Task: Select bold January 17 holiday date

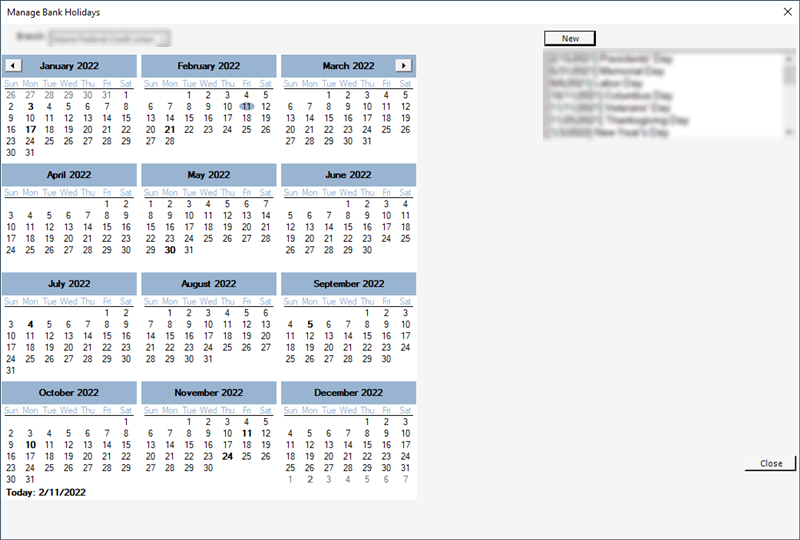Action: (x=30, y=130)
